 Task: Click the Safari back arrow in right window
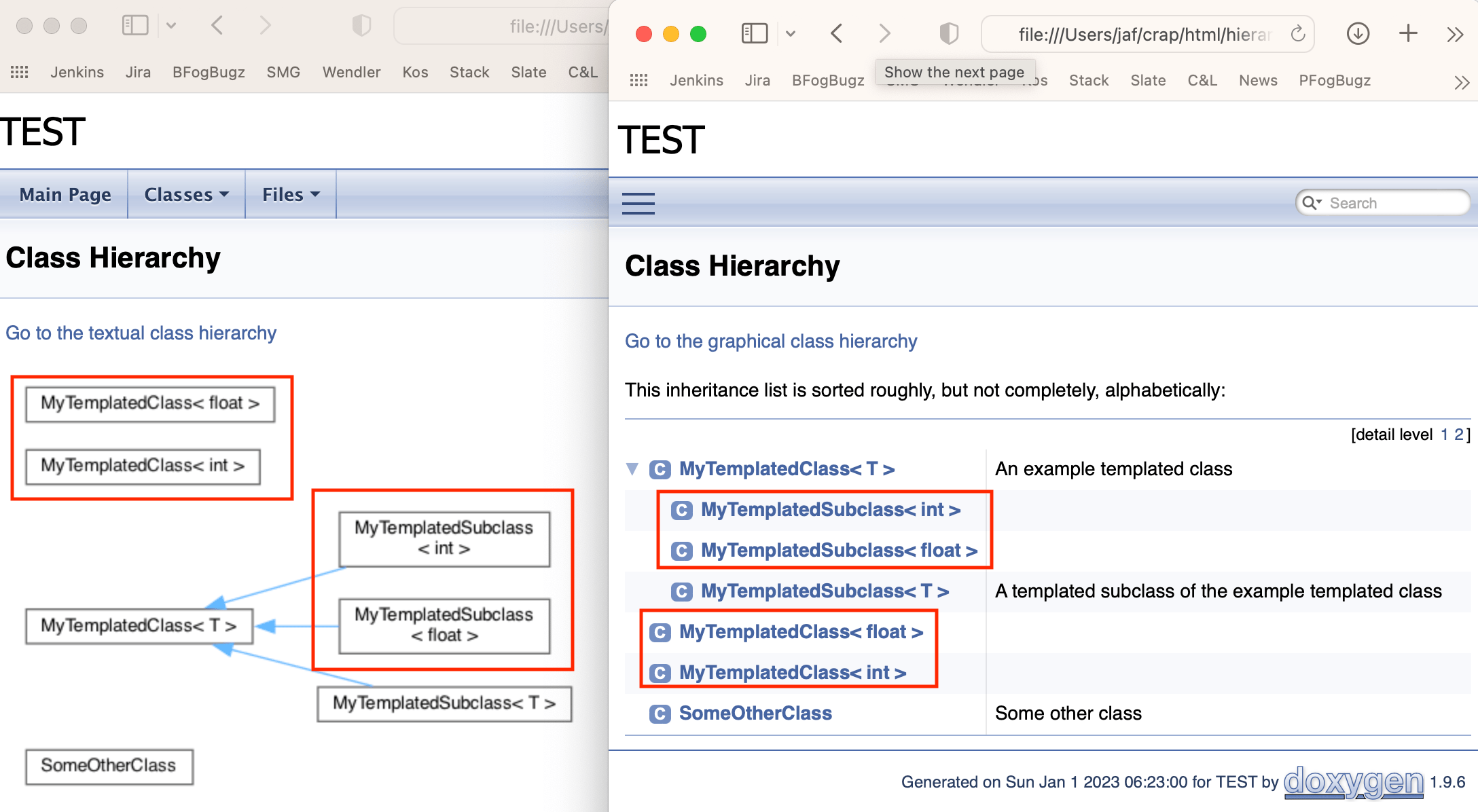836,33
